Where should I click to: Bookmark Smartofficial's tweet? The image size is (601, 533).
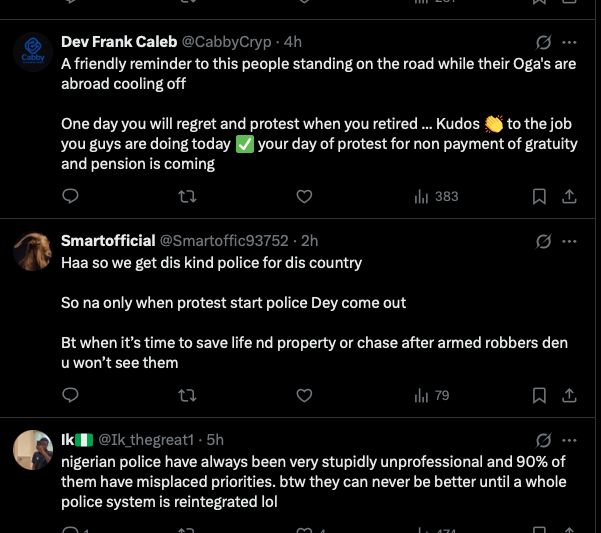click(539, 395)
